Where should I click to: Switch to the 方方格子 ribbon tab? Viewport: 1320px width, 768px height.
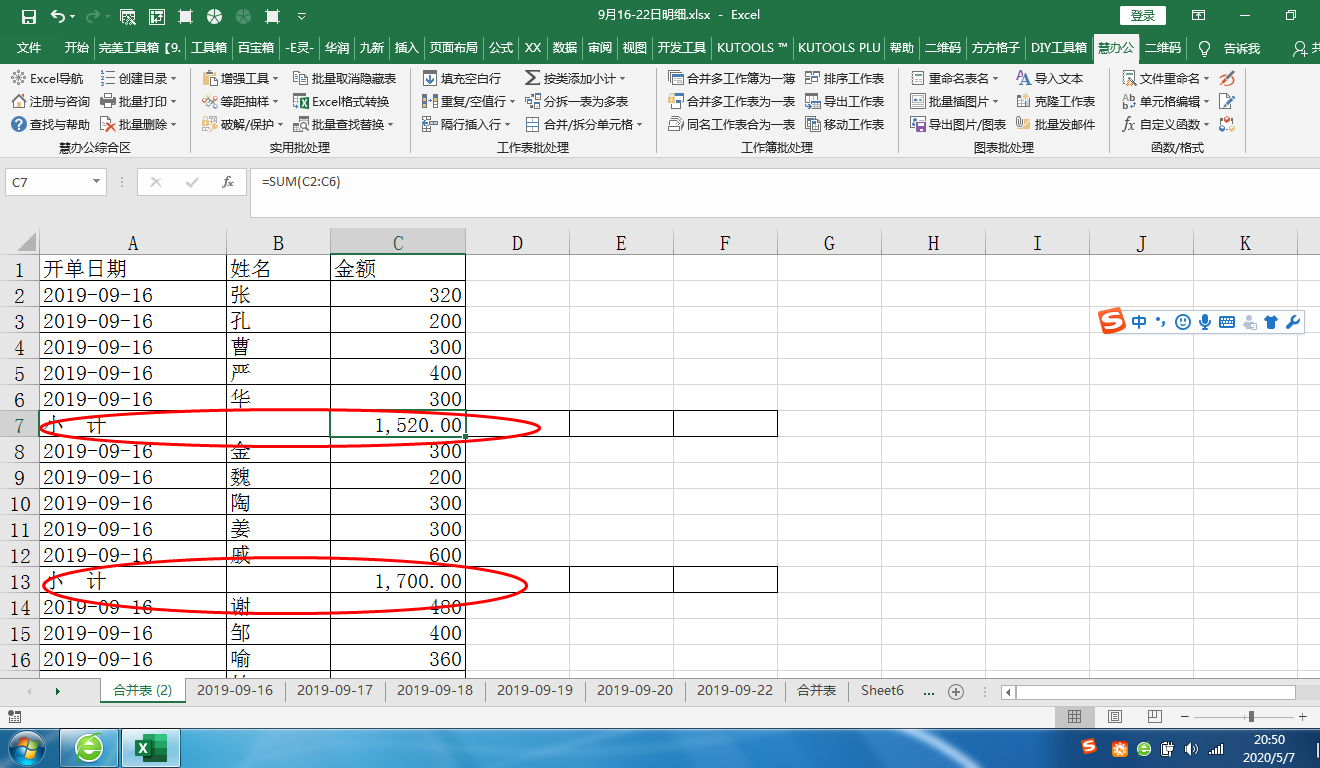tap(996, 48)
